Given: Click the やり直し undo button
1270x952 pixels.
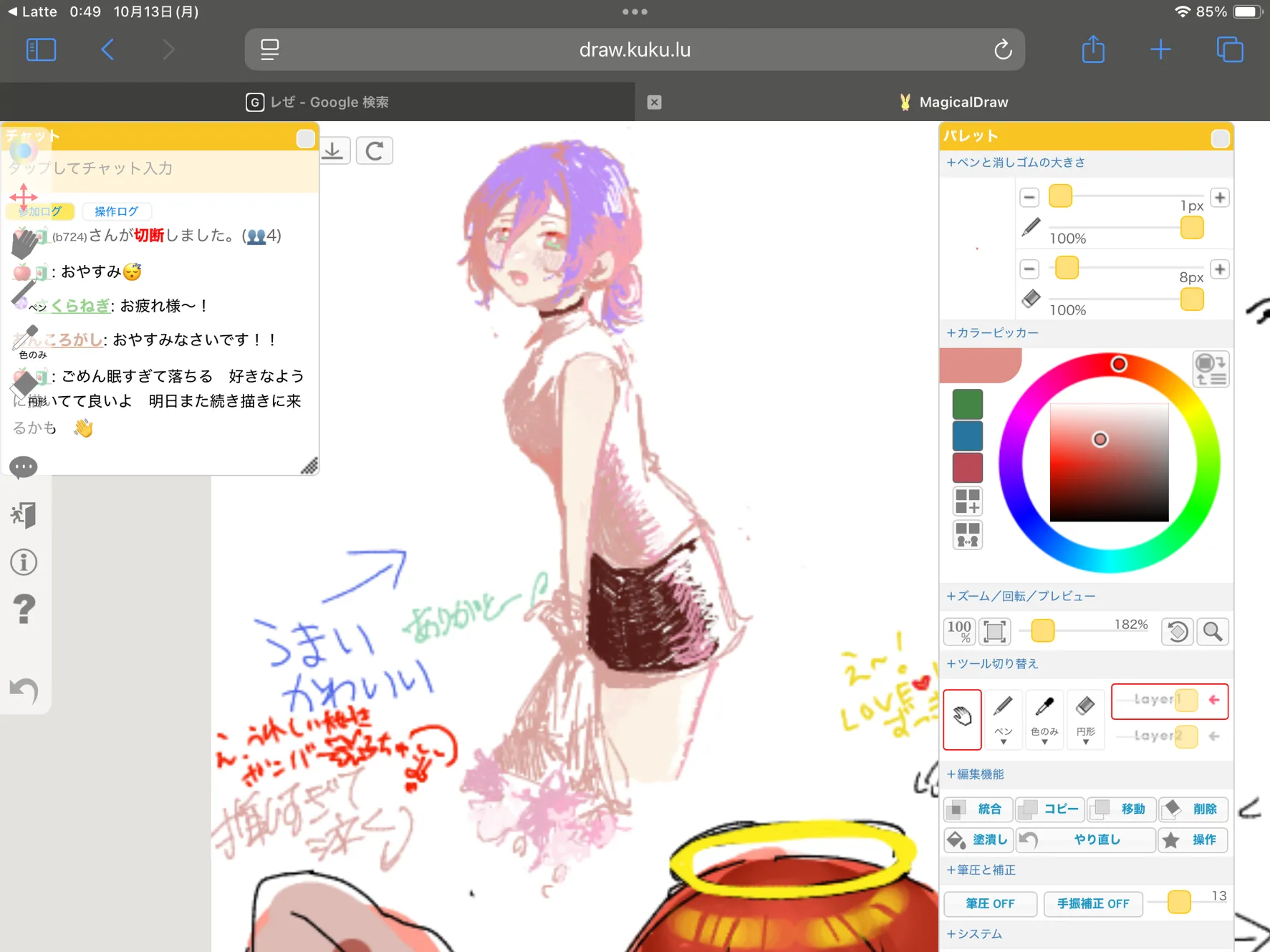Looking at the screenshot, I should pos(1085,840).
